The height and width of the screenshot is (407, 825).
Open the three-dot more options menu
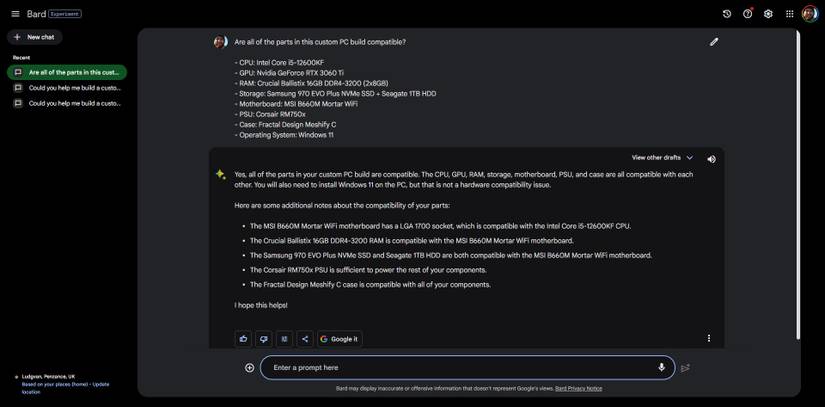coord(709,339)
